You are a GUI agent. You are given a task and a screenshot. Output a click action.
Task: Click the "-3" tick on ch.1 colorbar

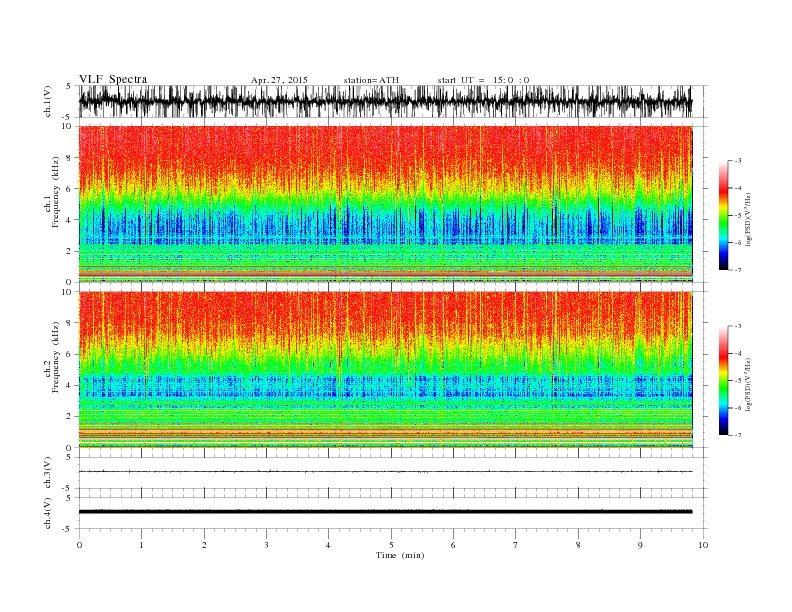point(738,161)
